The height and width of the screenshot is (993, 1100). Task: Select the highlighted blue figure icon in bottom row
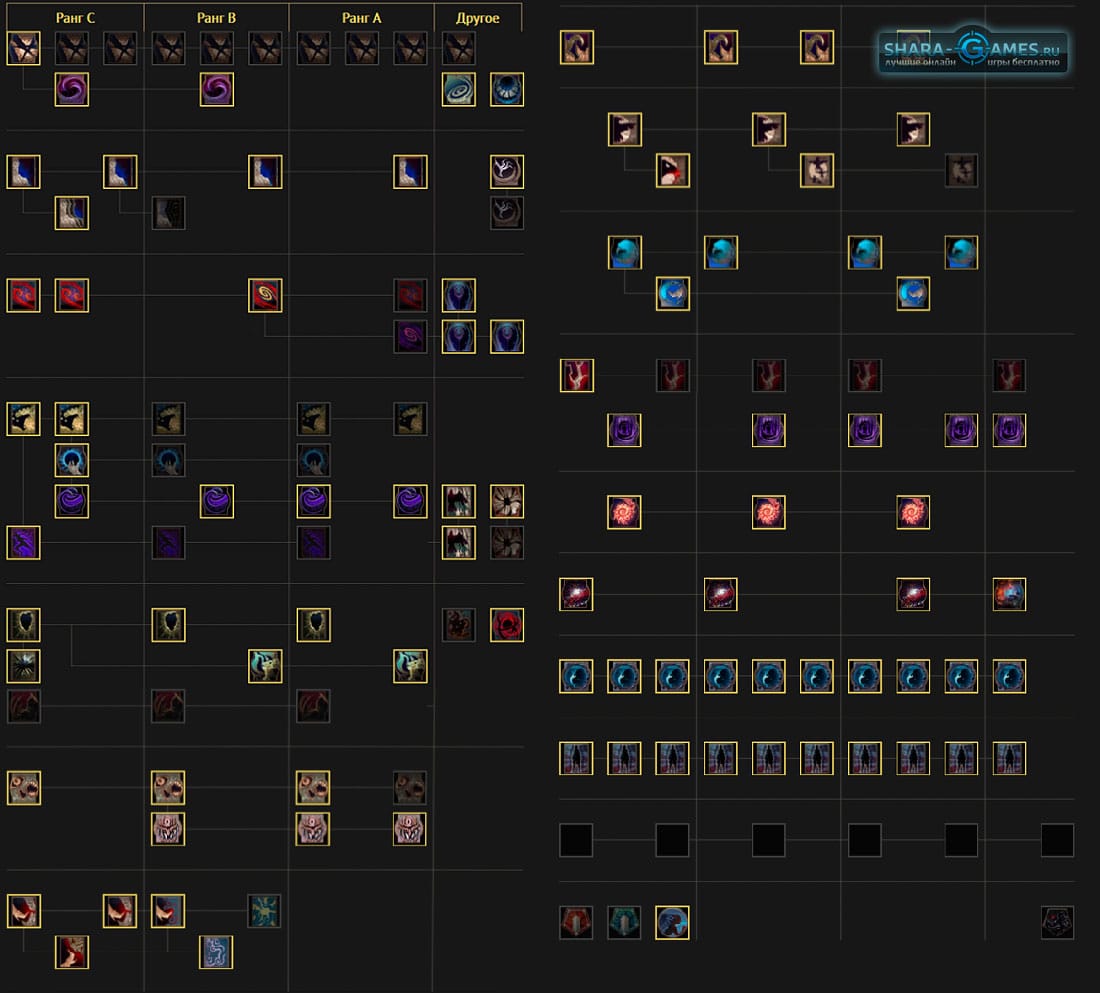tap(673, 923)
